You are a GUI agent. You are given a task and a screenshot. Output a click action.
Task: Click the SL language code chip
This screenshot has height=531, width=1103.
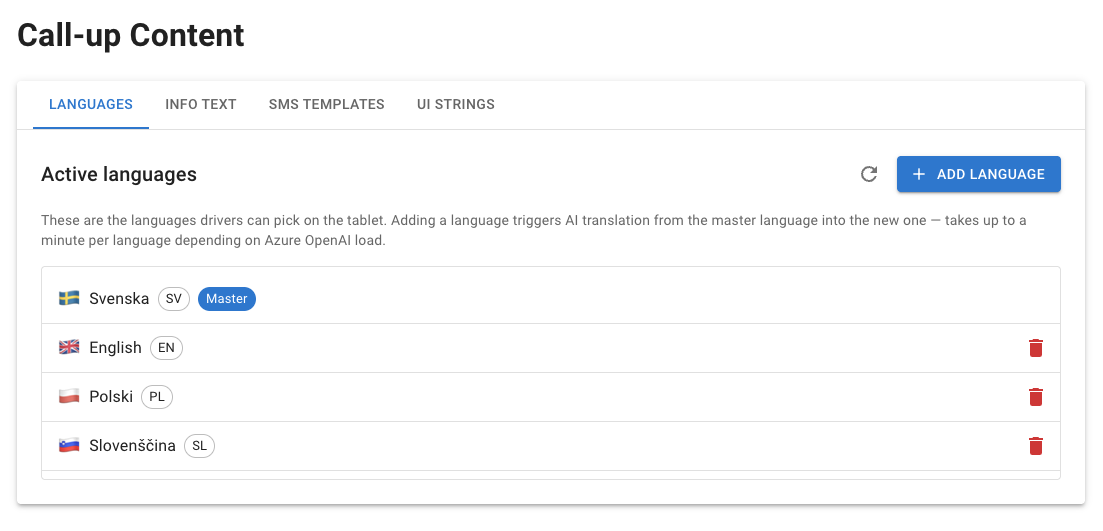click(x=199, y=446)
